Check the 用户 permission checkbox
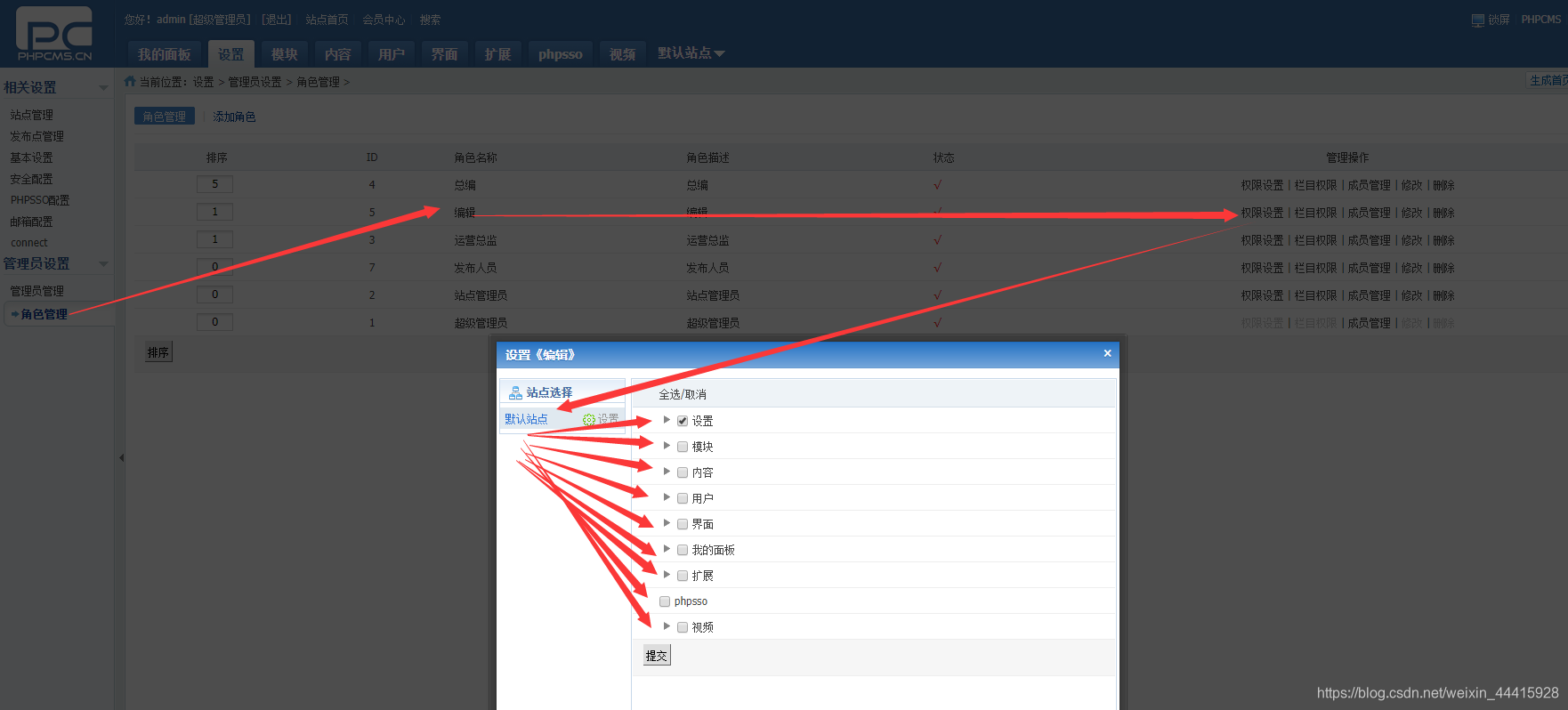The image size is (1568, 710). pyautogui.click(x=683, y=498)
